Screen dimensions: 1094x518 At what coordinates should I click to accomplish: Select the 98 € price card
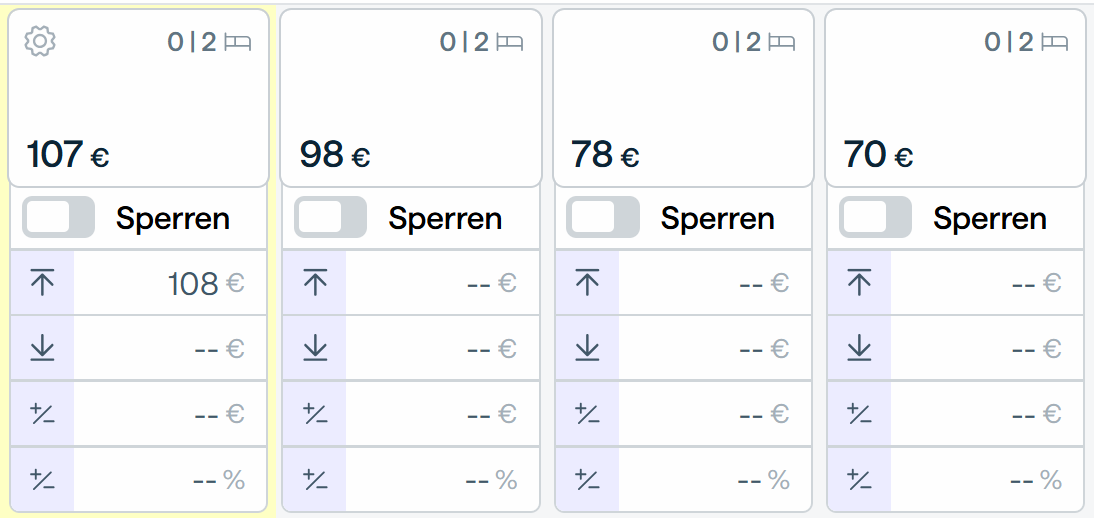pos(411,98)
